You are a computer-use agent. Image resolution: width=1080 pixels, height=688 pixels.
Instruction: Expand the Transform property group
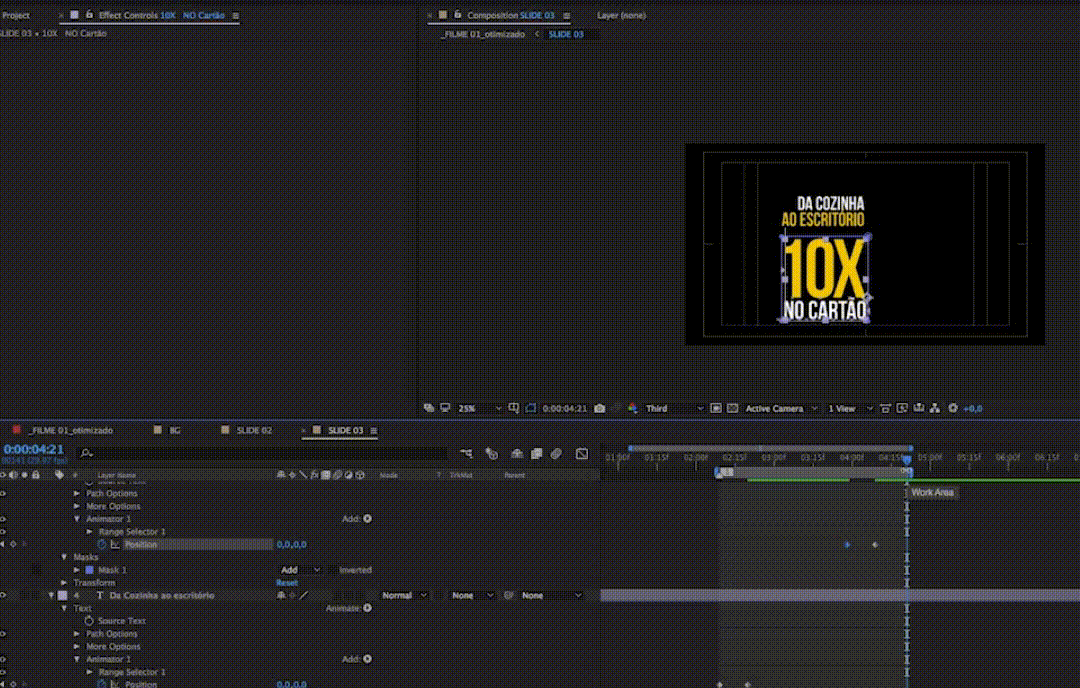click(65, 583)
